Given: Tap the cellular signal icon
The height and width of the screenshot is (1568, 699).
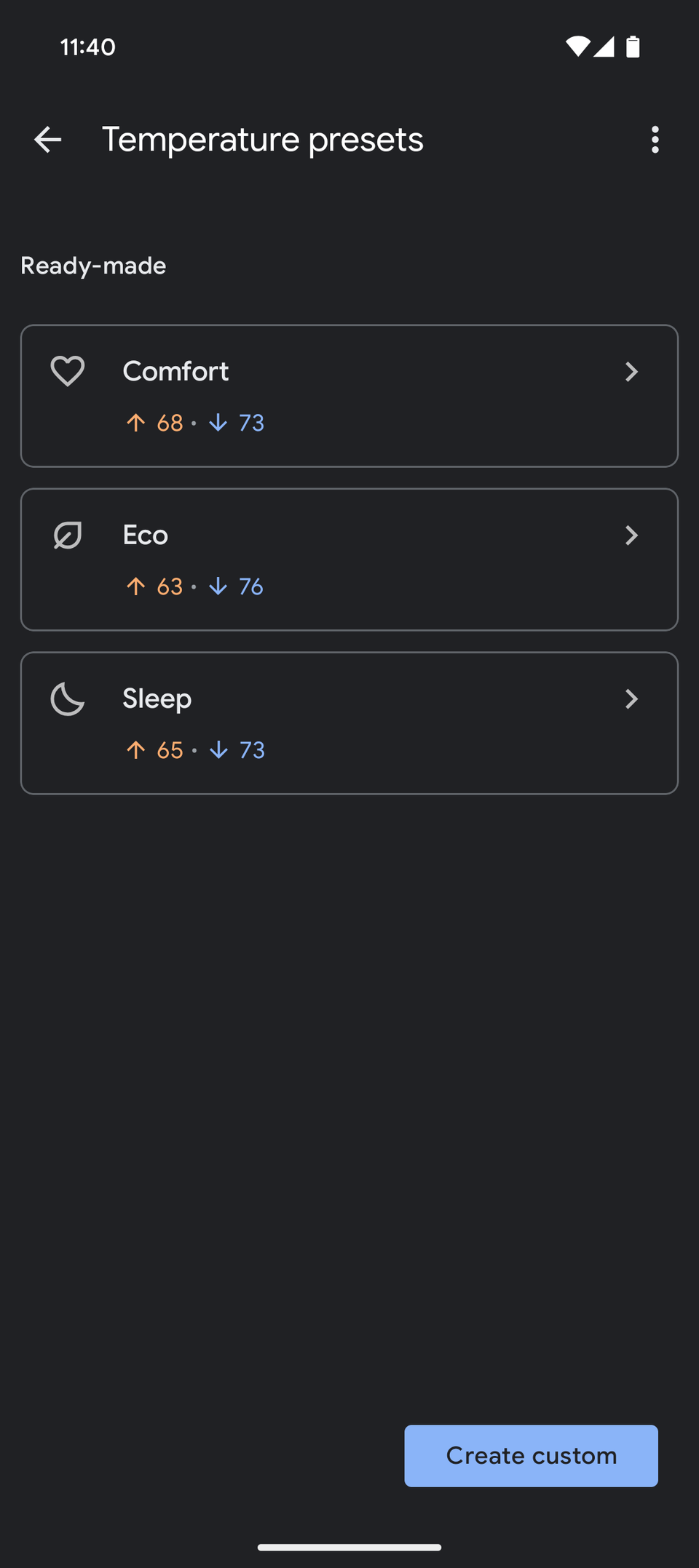Looking at the screenshot, I should [604, 47].
